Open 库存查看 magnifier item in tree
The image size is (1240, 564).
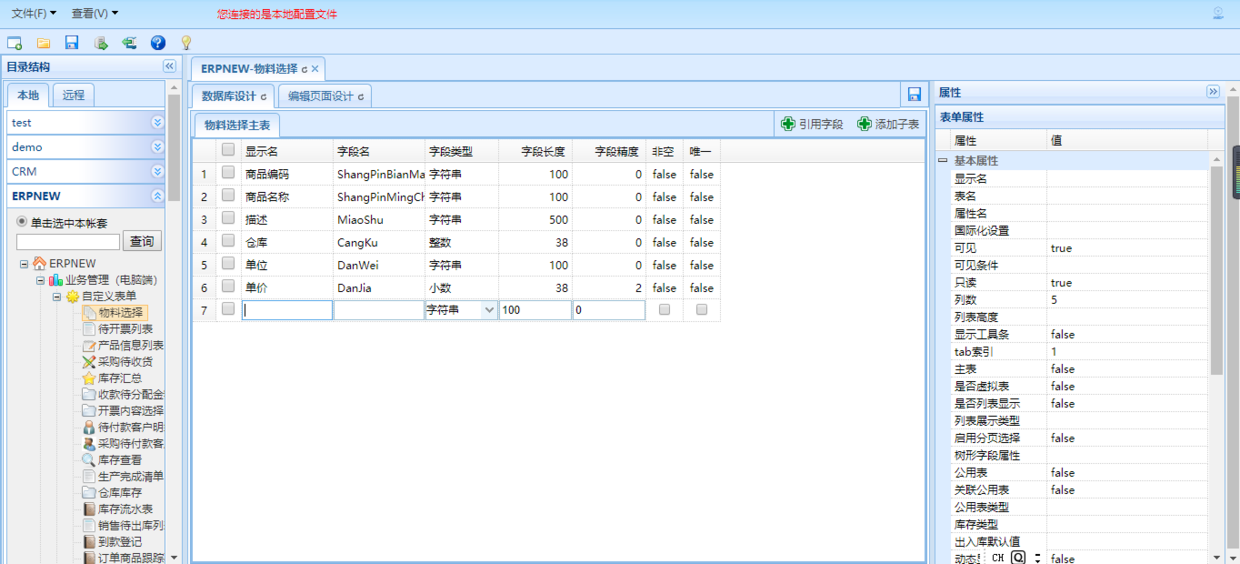(112, 460)
